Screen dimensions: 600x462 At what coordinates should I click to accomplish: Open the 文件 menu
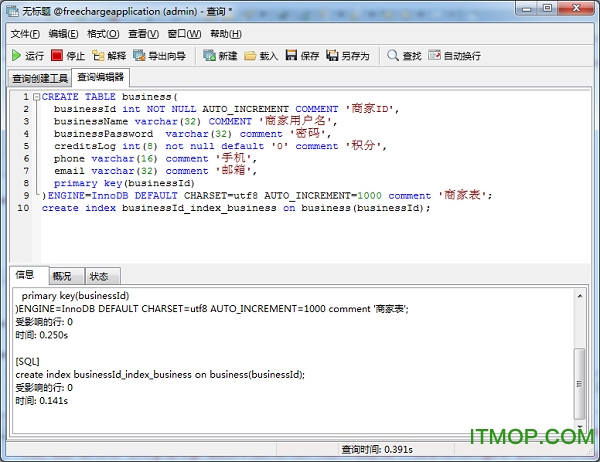pyautogui.click(x=24, y=34)
